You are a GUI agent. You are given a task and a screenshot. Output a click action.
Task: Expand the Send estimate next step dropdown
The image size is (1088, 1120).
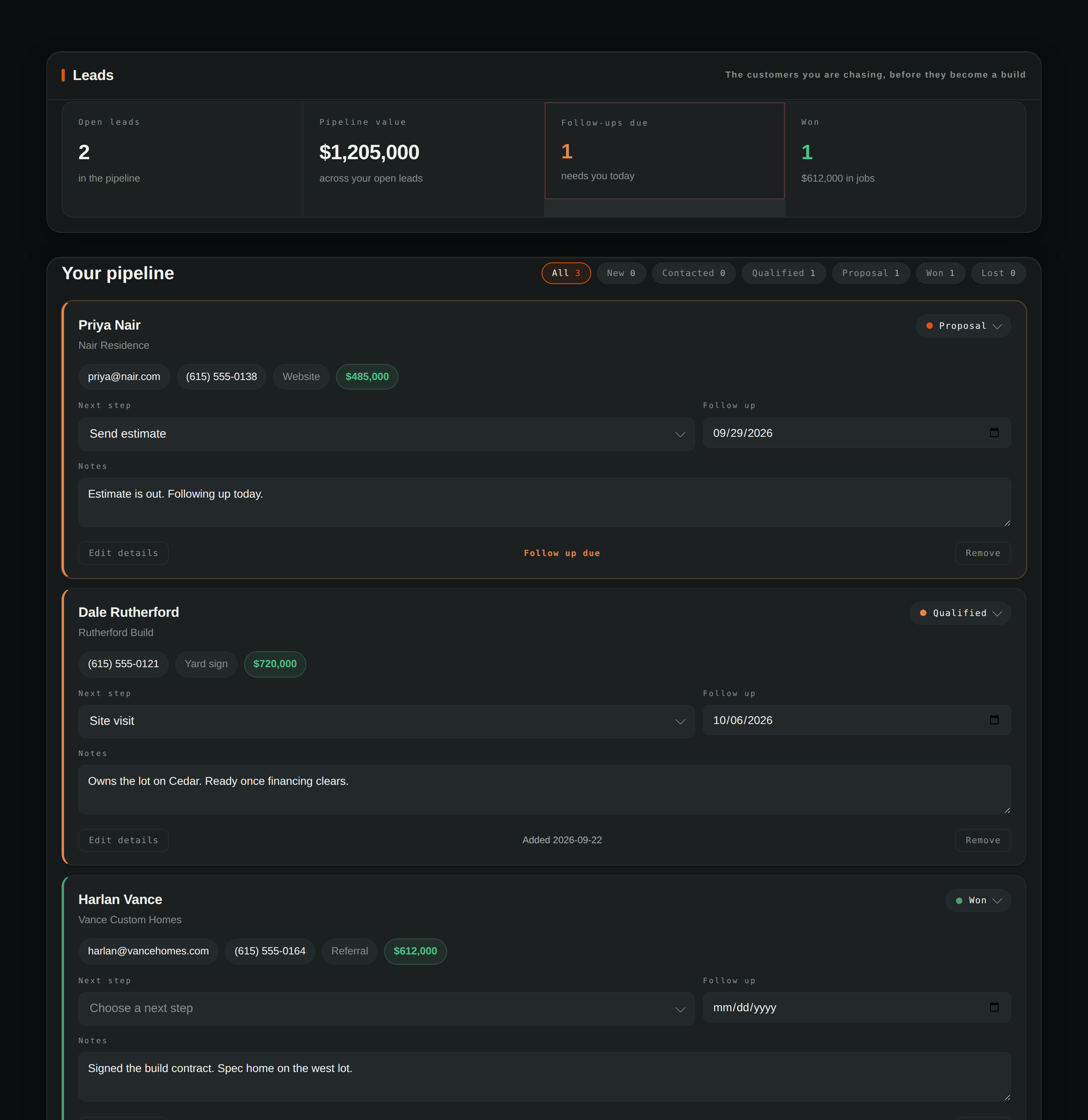386,434
